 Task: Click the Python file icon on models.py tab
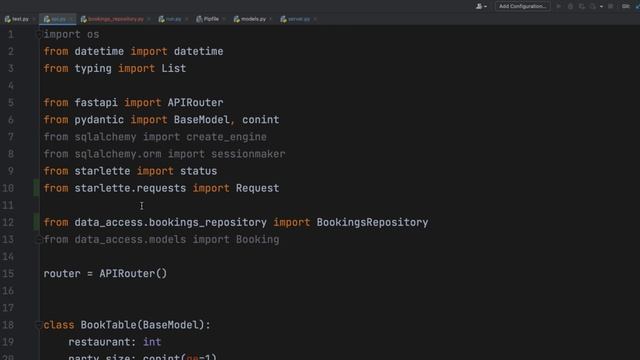click(x=237, y=19)
